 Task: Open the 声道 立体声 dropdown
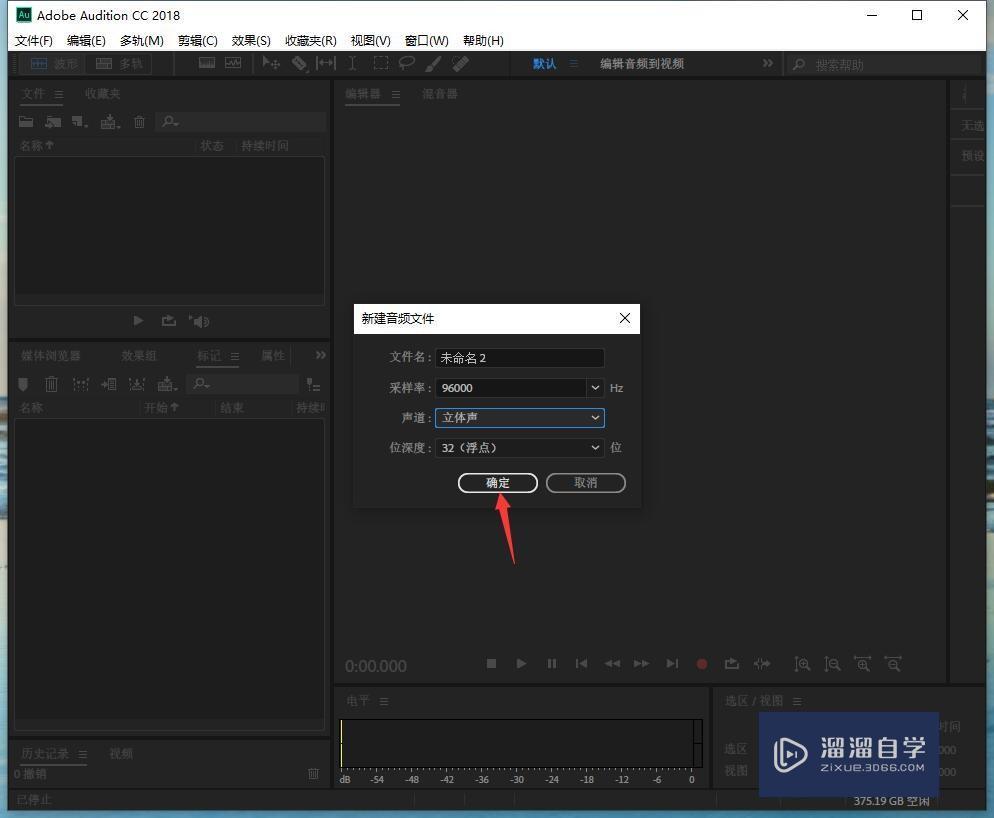[519, 418]
